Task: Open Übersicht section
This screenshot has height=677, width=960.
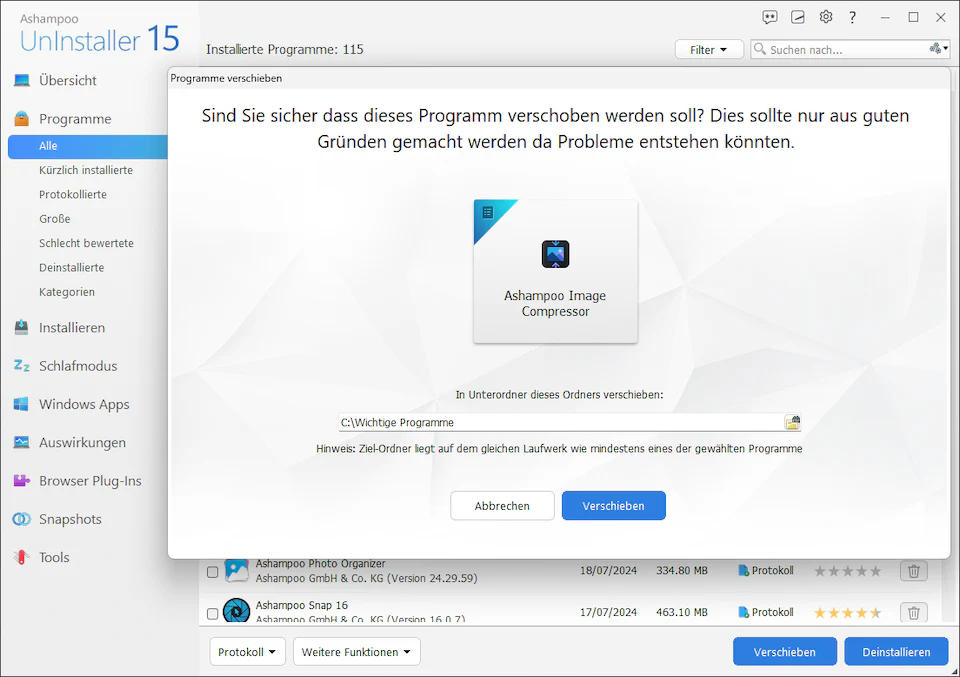Action: pyautogui.click(x=68, y=80)
